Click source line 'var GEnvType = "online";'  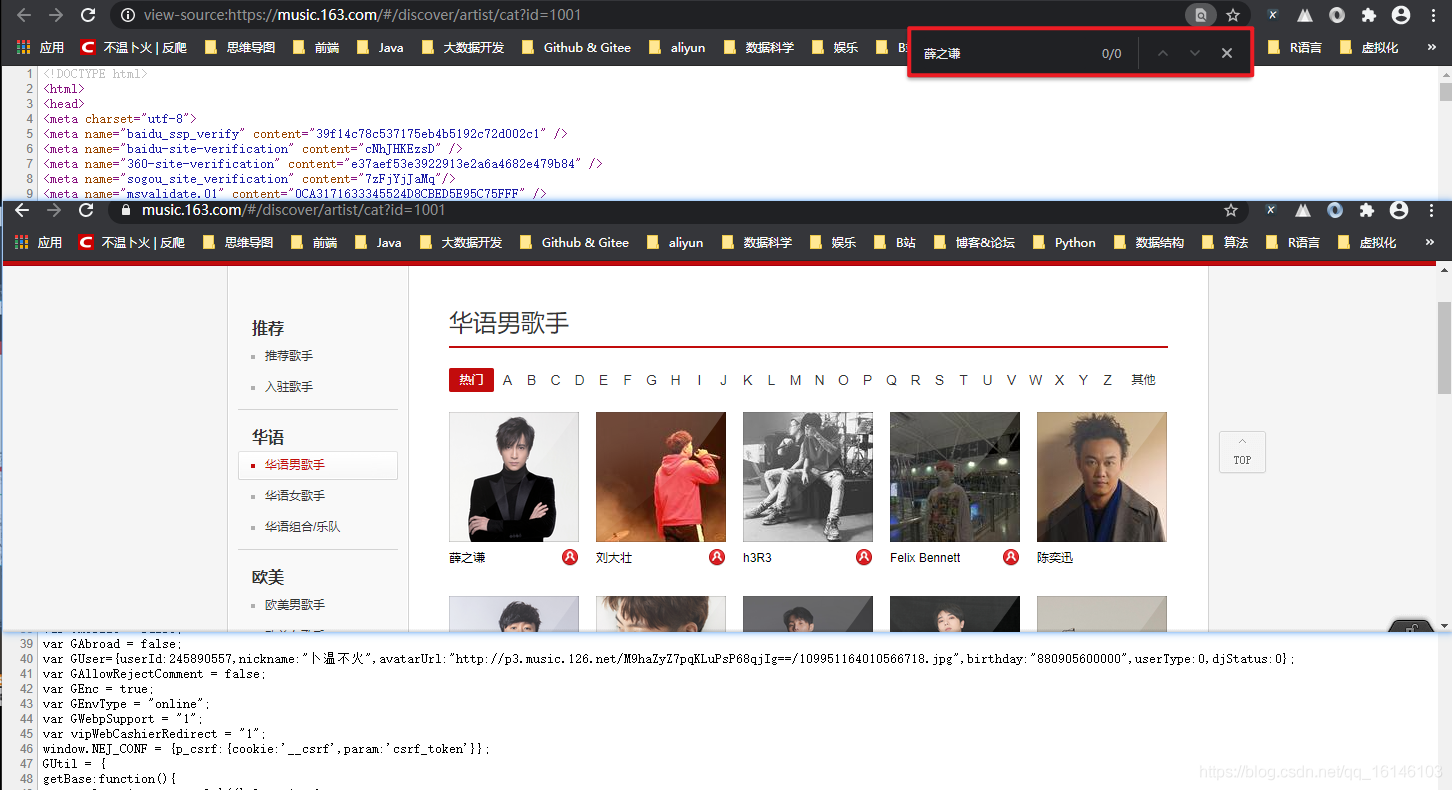click(127, 704)
